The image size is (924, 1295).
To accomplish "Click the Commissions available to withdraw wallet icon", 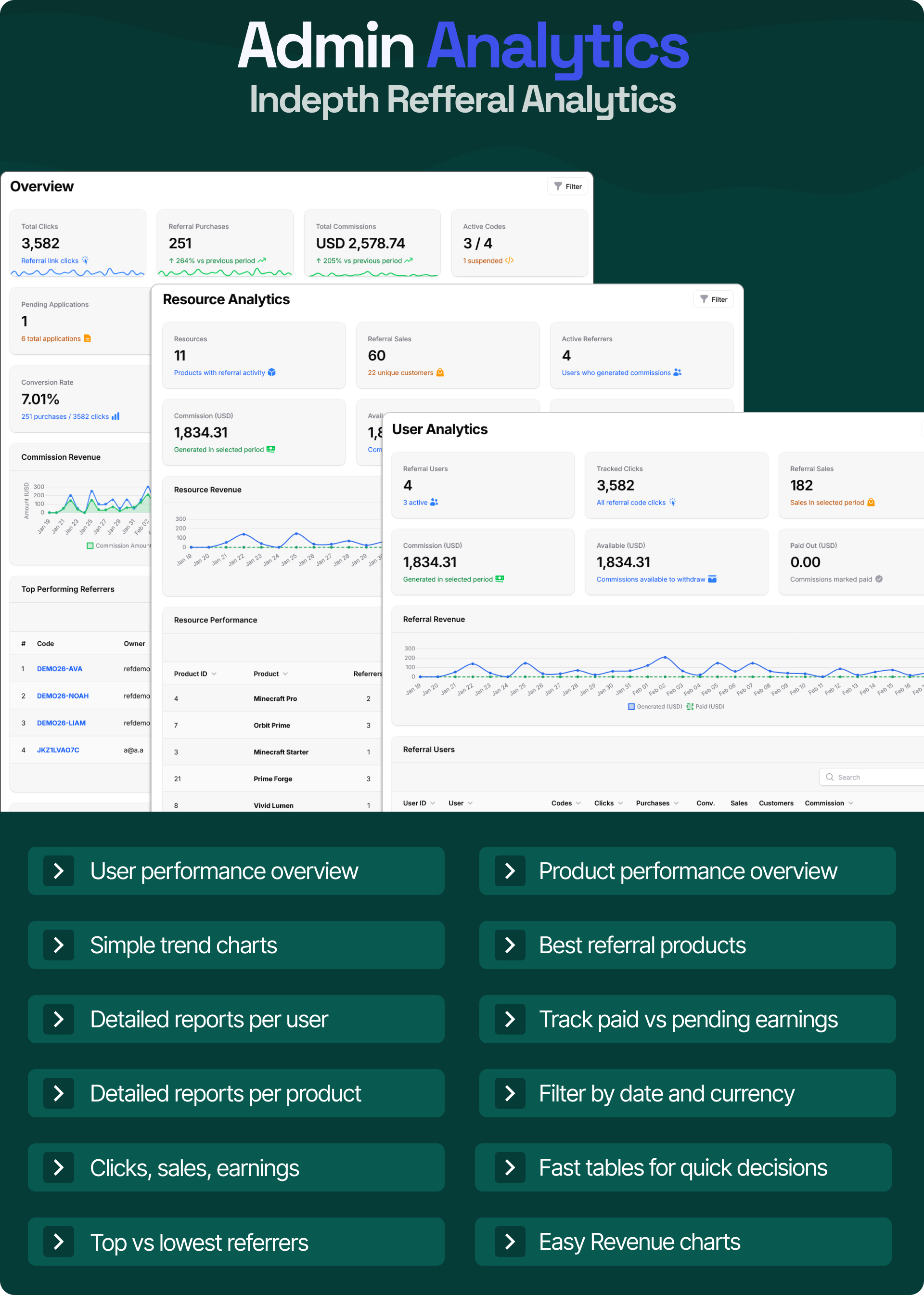I will tap(712, 580).
